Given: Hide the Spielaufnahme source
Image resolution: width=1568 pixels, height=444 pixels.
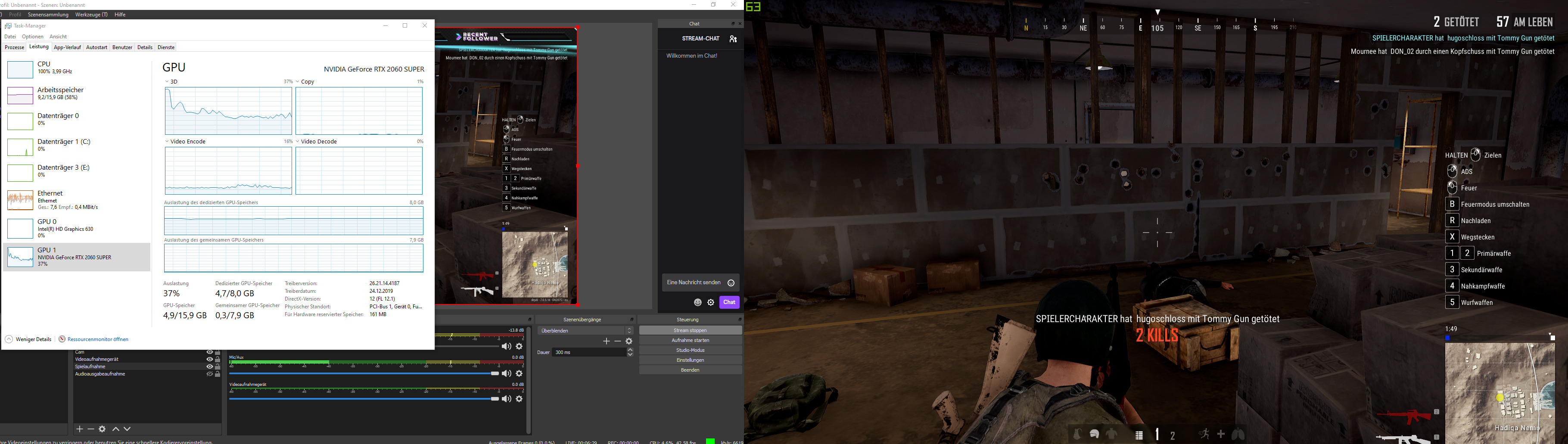Looking at the screenshot, I should [x=209, y=367].
